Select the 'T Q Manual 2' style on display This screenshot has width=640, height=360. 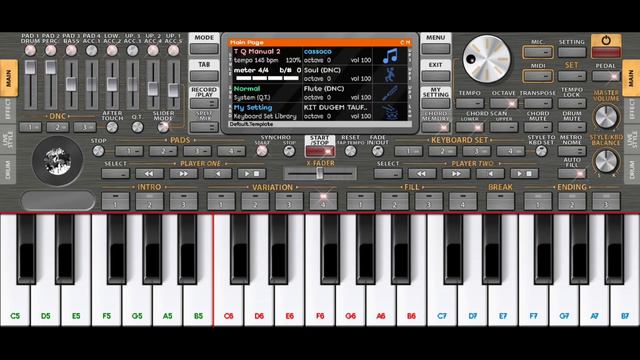tap(257, 51)
